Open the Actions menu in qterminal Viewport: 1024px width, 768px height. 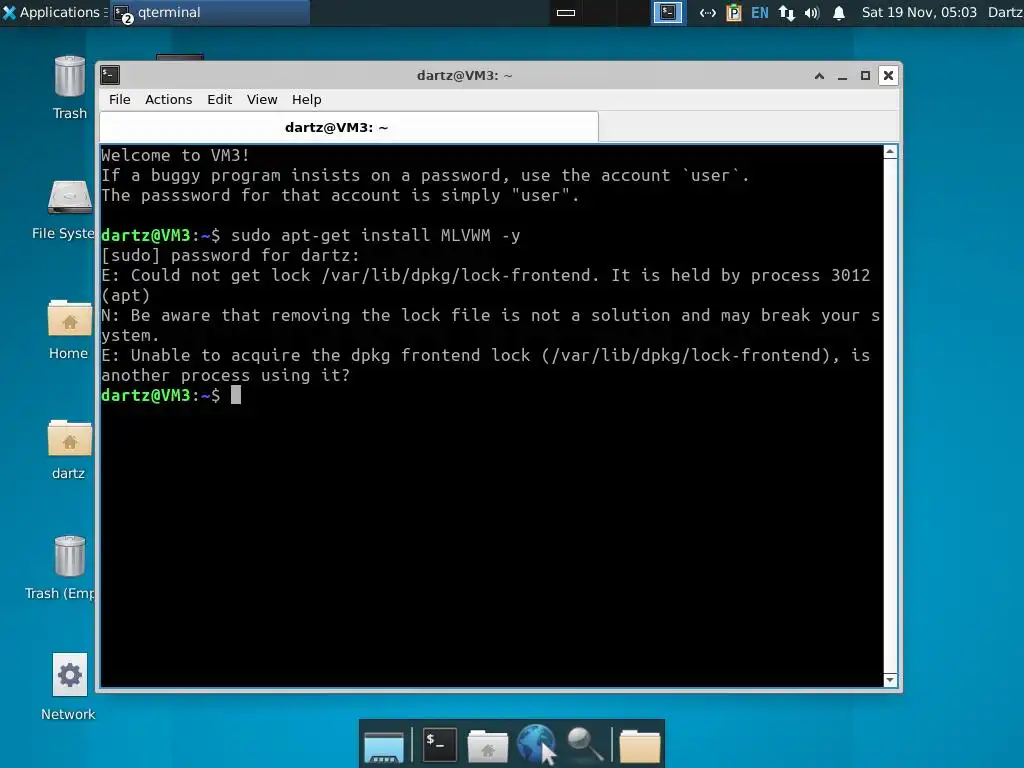(168, 99)
